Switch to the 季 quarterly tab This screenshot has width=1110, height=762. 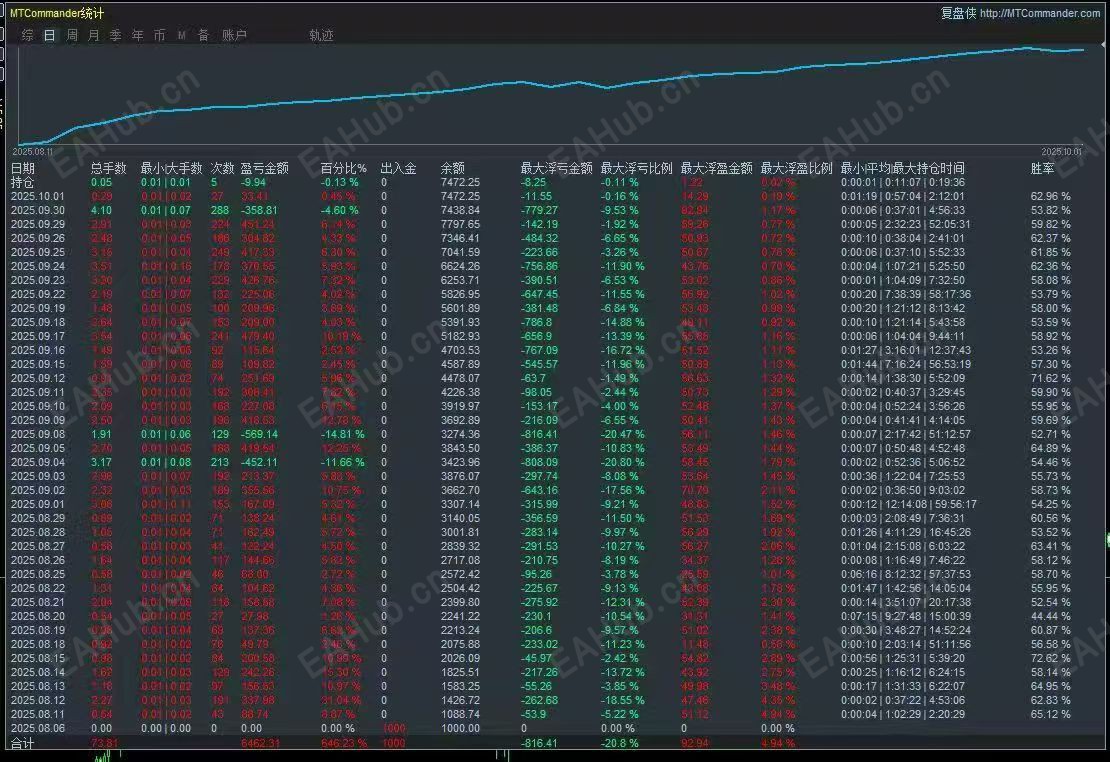pos(116,35)
